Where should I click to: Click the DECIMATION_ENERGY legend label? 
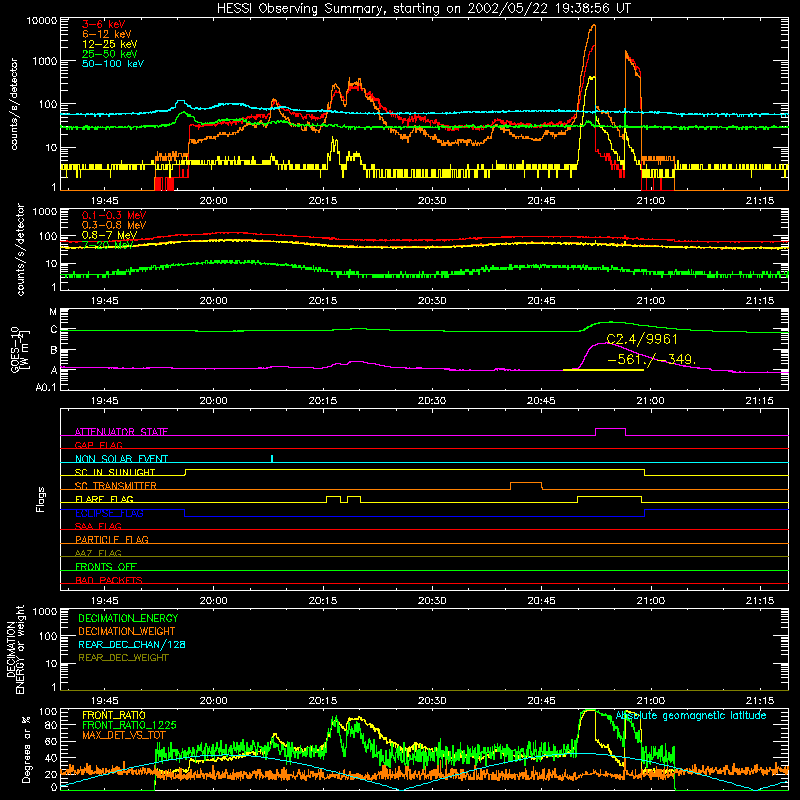point(128,618)
